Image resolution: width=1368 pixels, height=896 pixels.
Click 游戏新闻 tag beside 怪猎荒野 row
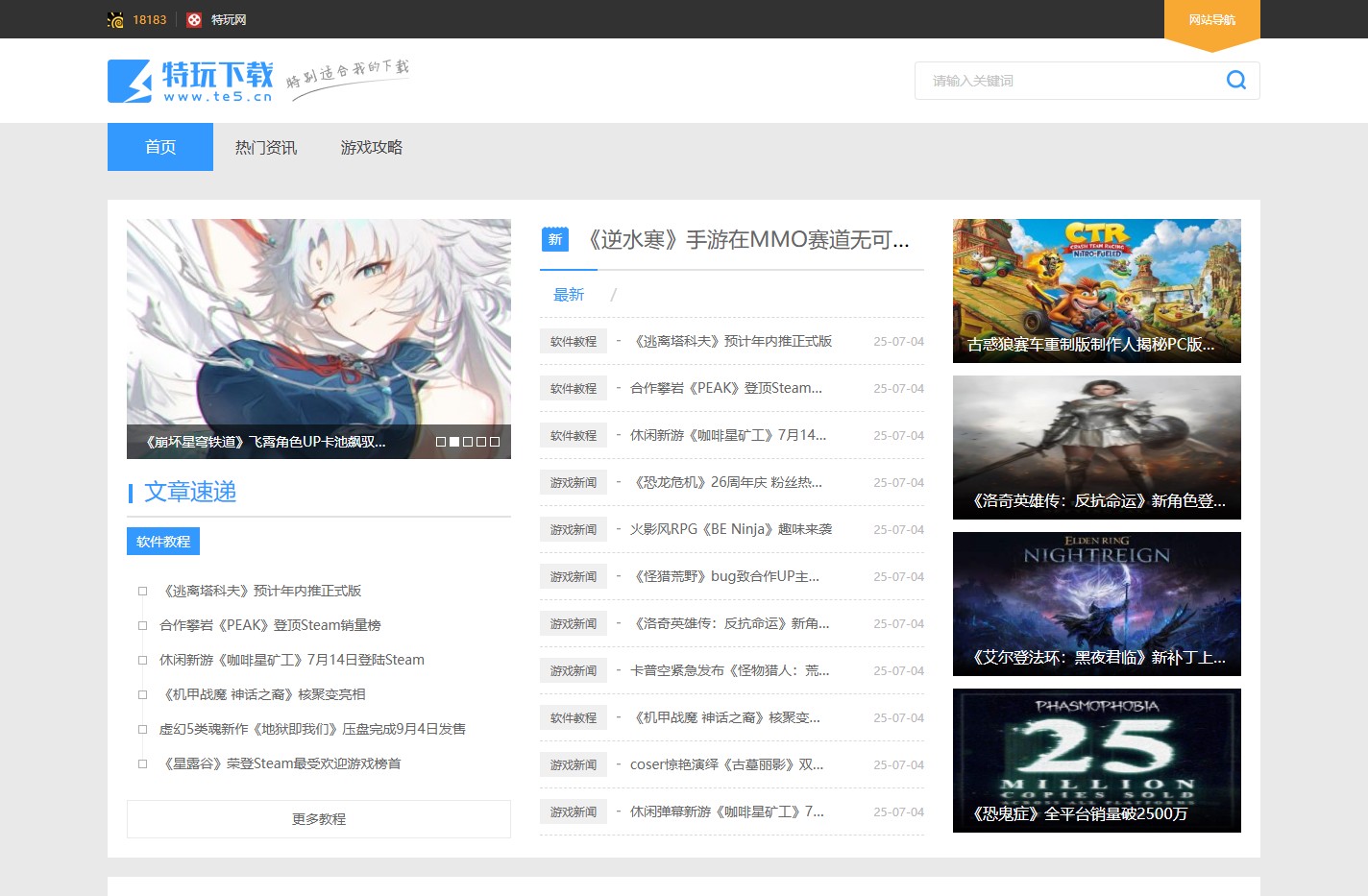(x=574, y=576)
